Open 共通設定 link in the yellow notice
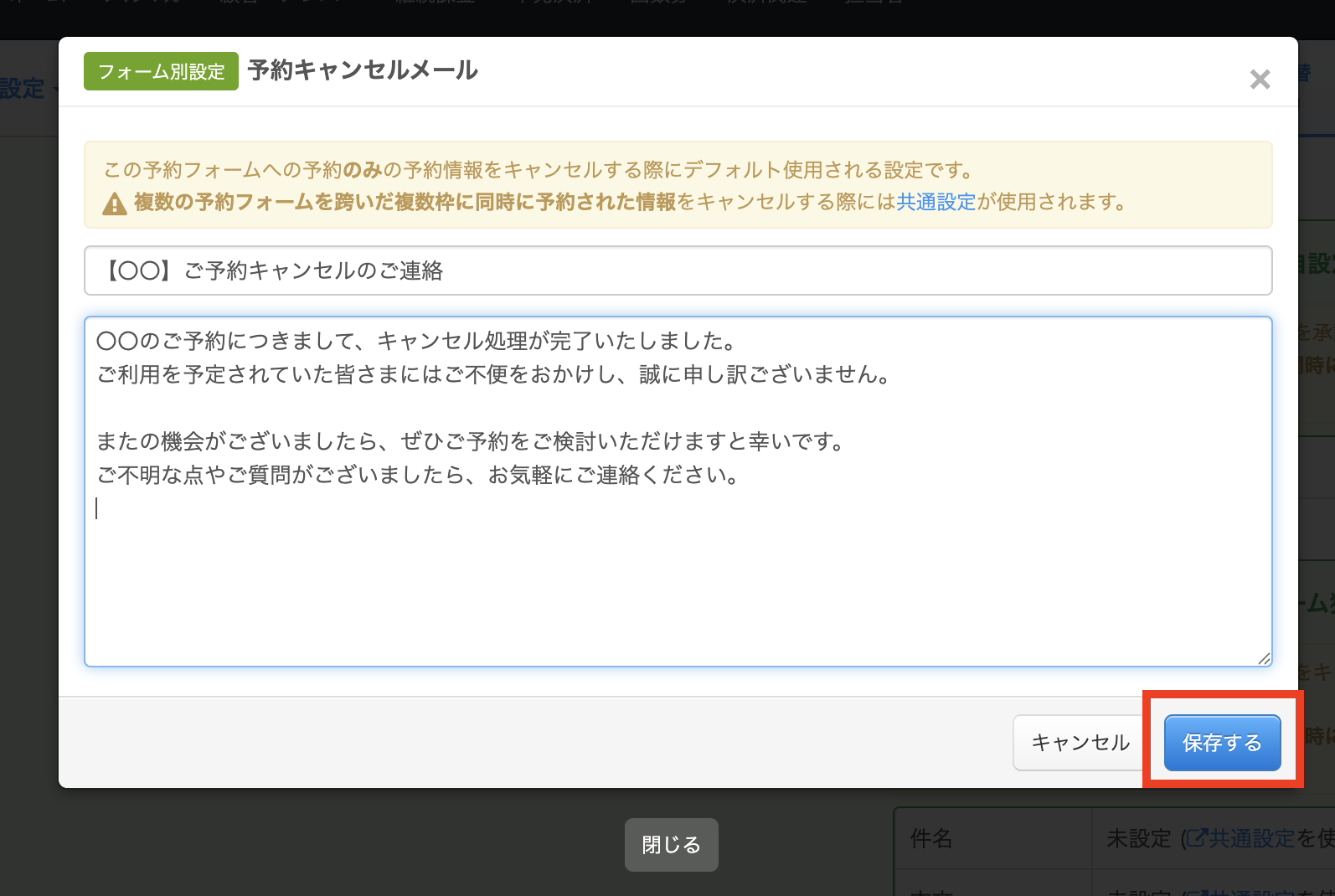This screenshot has height=896, width=1335. coord(936,202)
